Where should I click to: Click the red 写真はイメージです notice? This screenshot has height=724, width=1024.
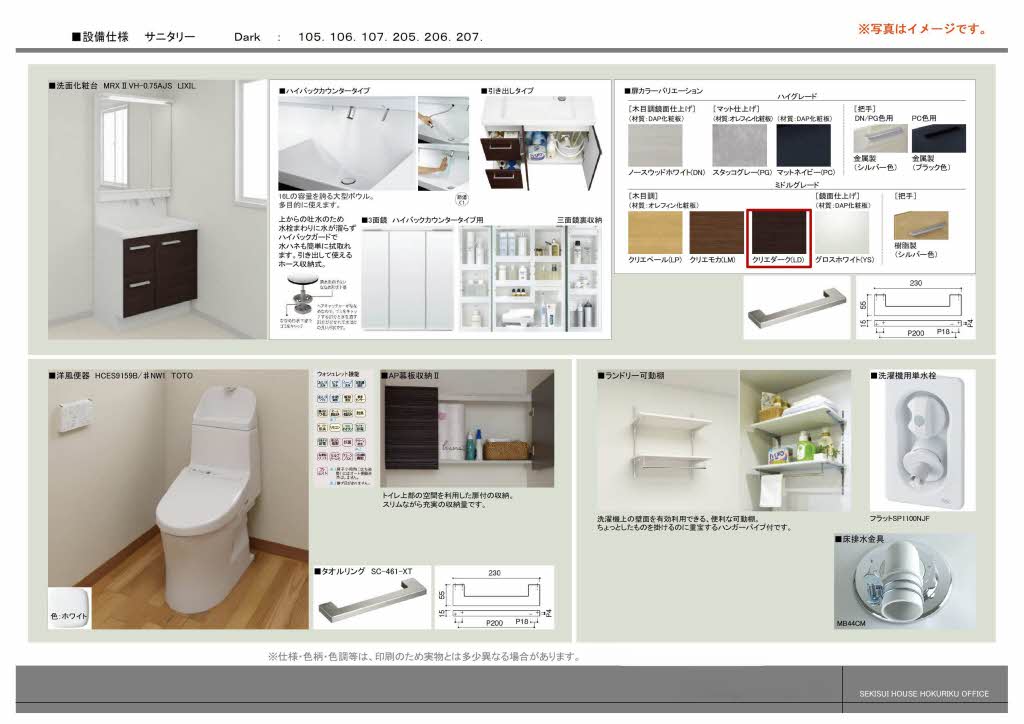point(921,30)
